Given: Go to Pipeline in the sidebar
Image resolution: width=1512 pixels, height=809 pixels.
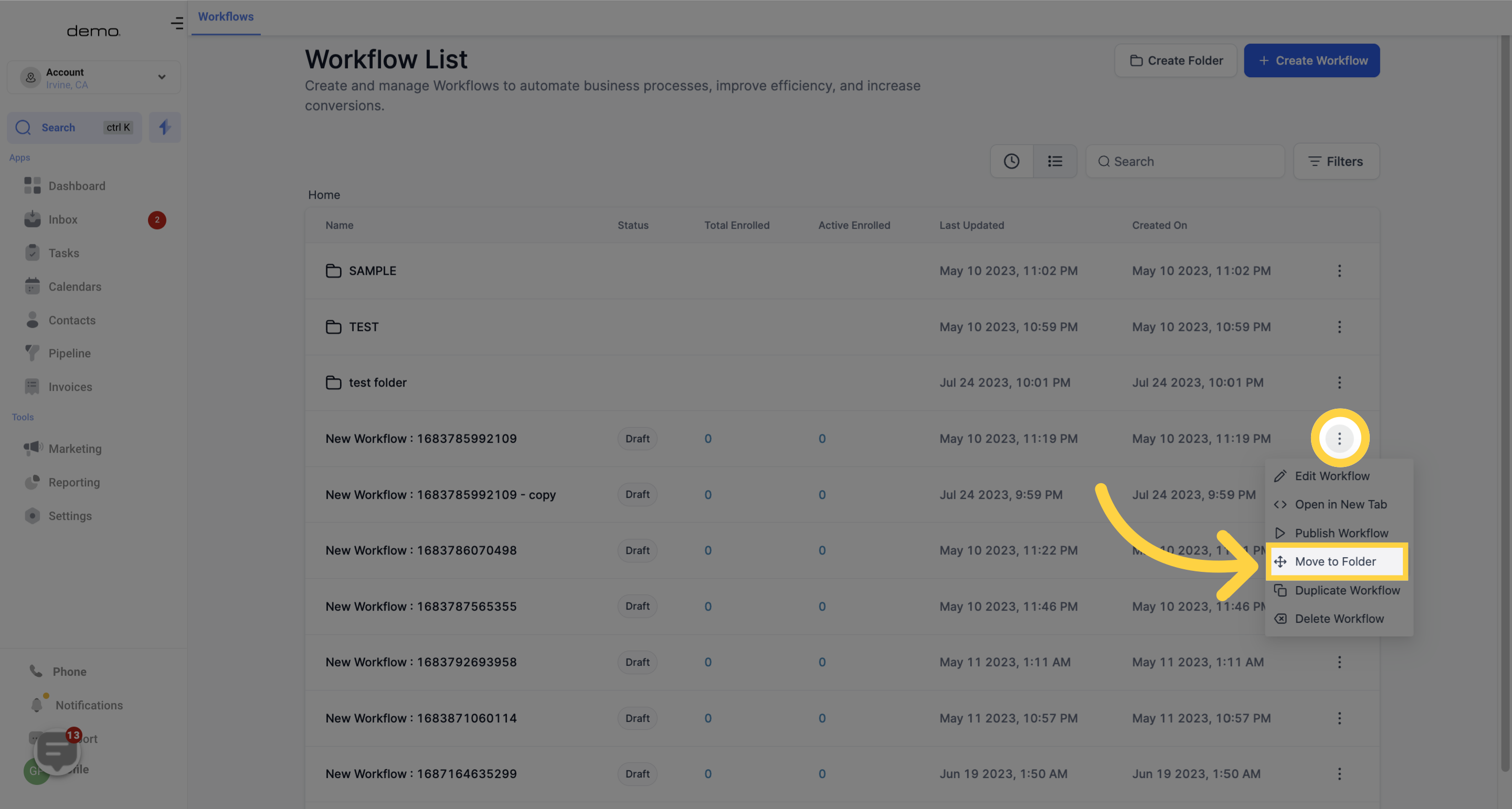Looking at the screenshot, I should [x=69, y=353].
